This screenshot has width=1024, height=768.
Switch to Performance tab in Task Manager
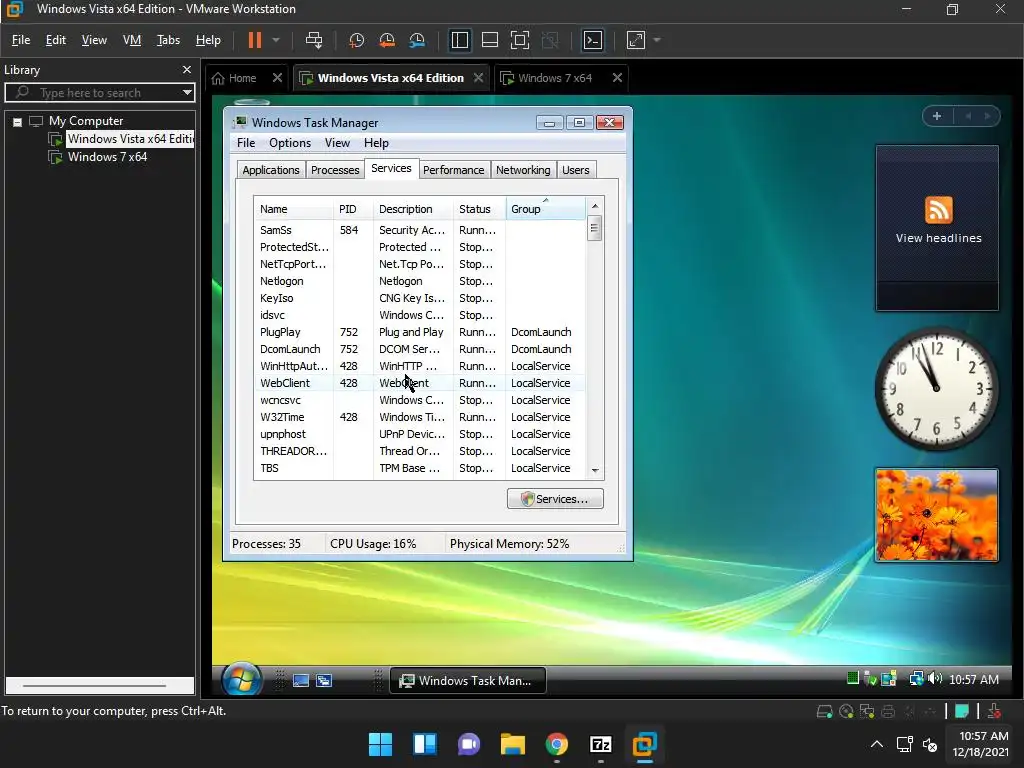pyautogui.click(x=454, y=170)
